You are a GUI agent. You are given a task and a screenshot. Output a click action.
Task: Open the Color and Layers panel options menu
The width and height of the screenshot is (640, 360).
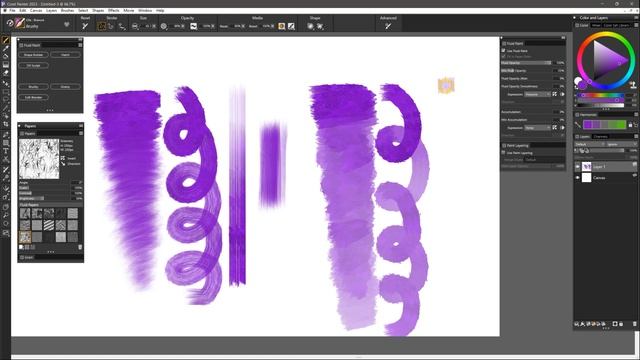(636, 18)
